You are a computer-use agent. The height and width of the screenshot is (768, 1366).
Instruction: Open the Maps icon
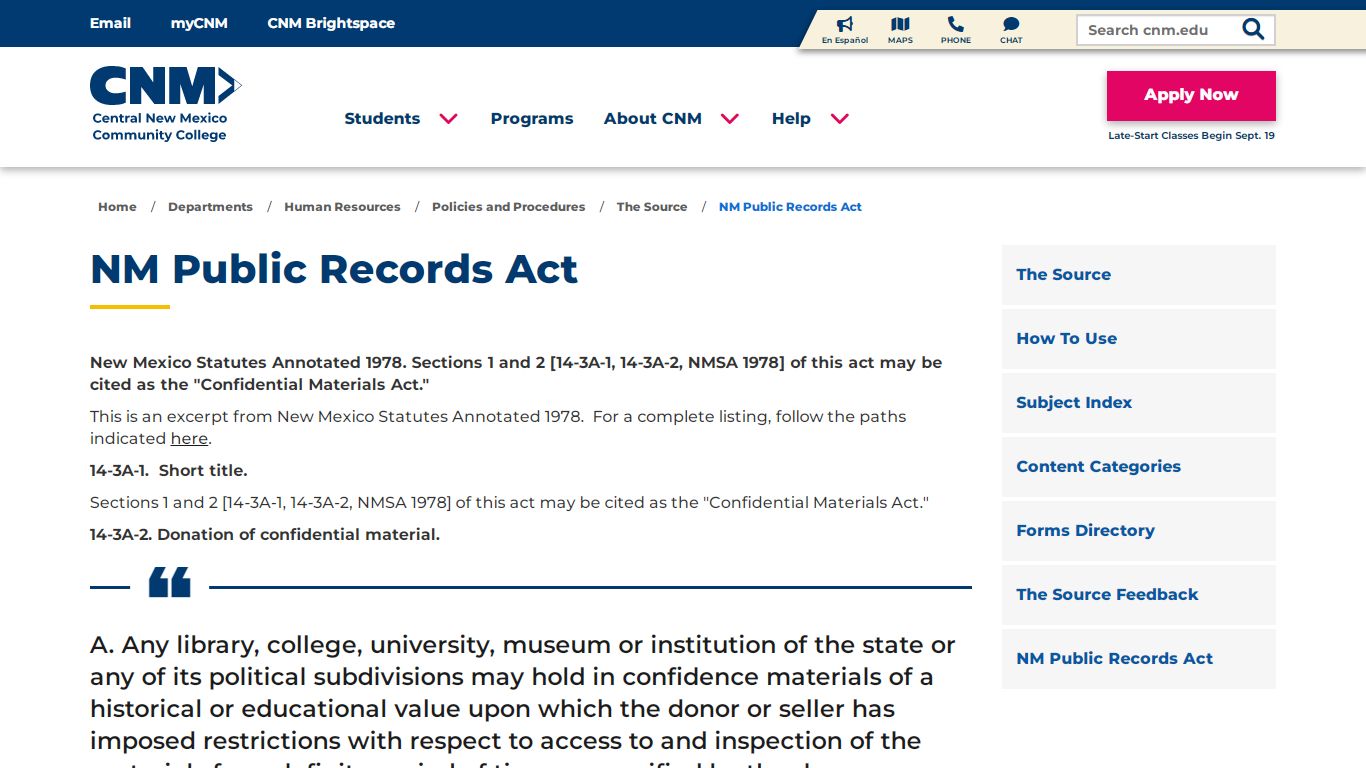tap(900, 24)
